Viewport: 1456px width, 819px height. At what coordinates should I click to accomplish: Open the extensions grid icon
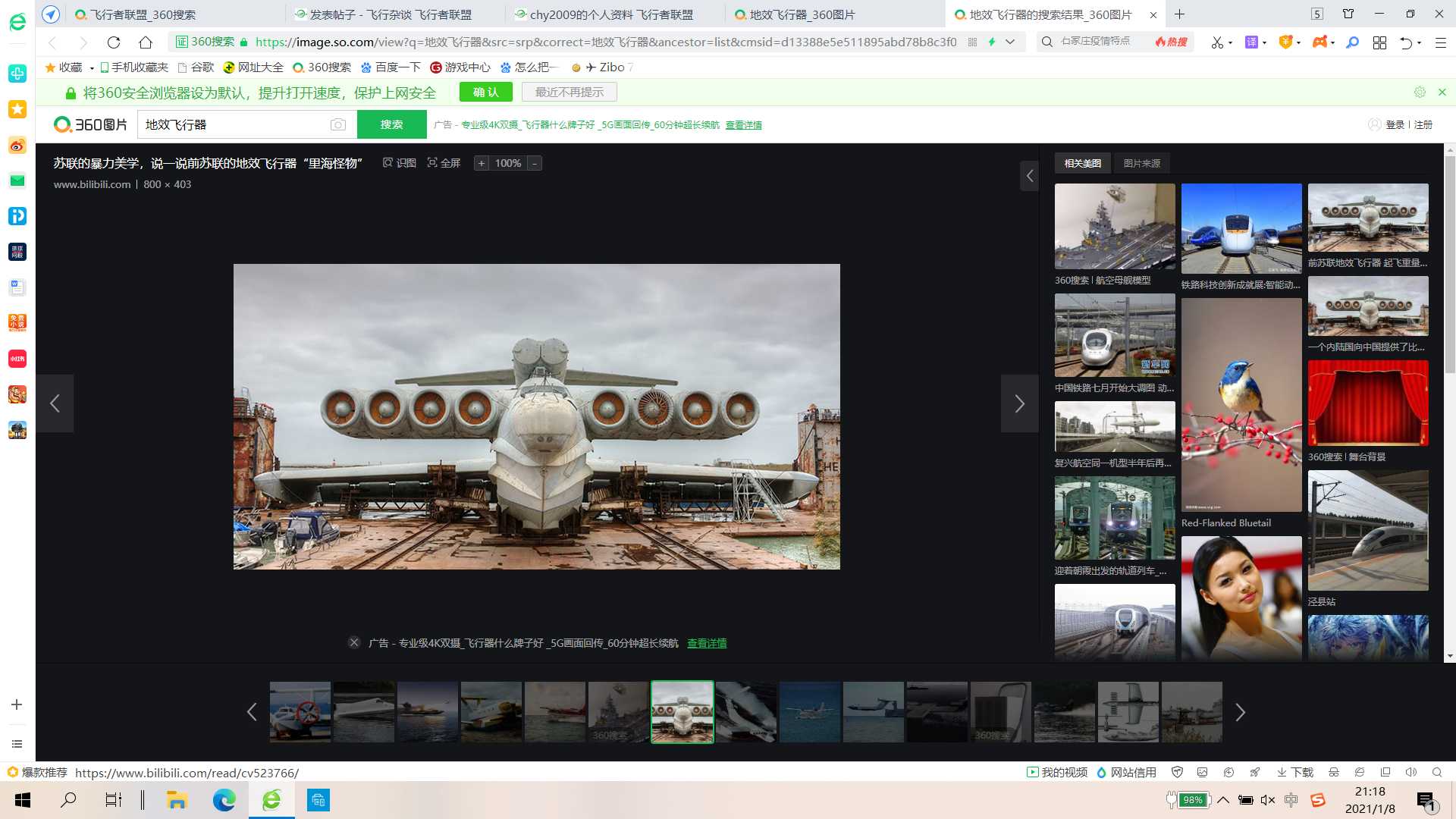1379,42
